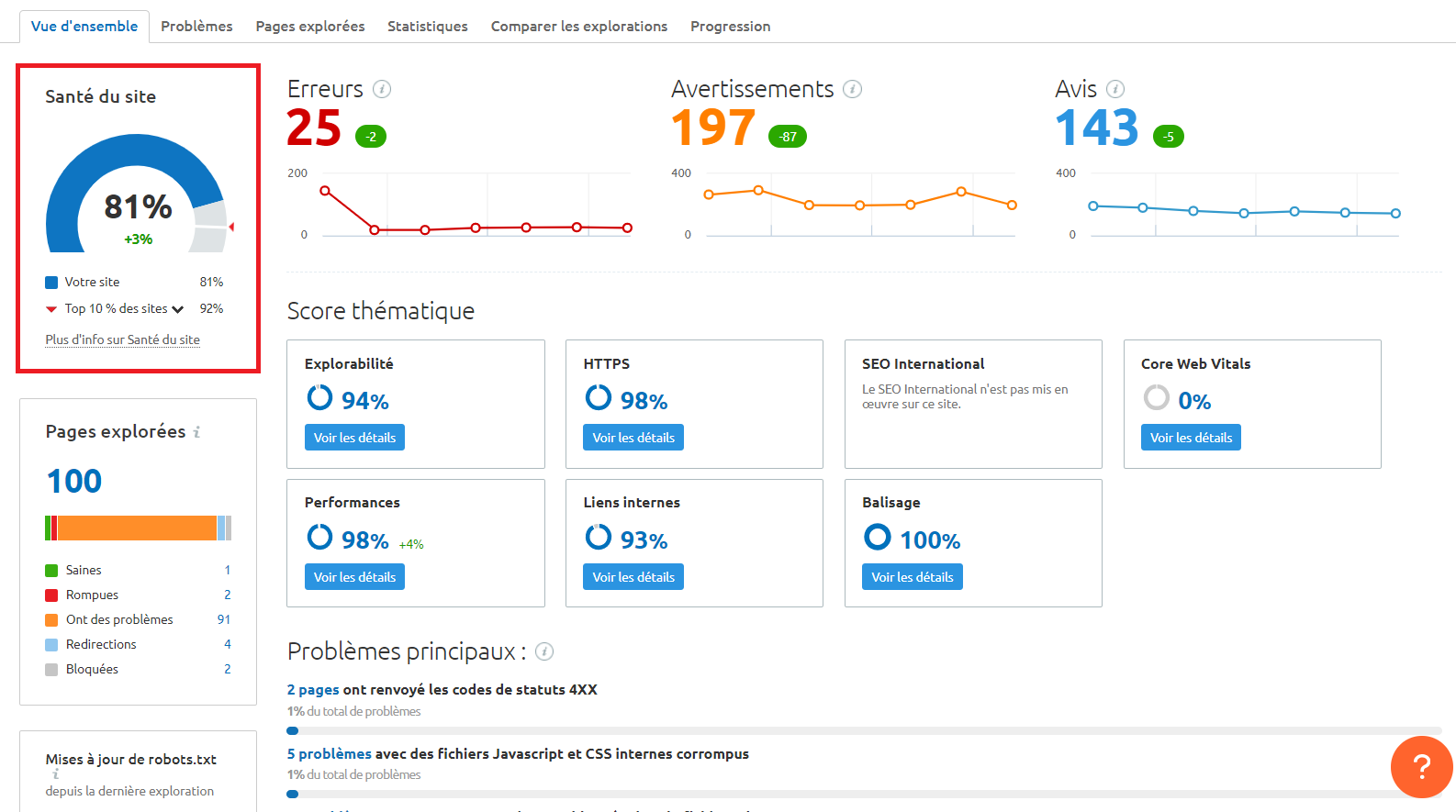1456x812 pixels.
Task: Click Voir les détails under Liens internes
Action: click(633, 577)
